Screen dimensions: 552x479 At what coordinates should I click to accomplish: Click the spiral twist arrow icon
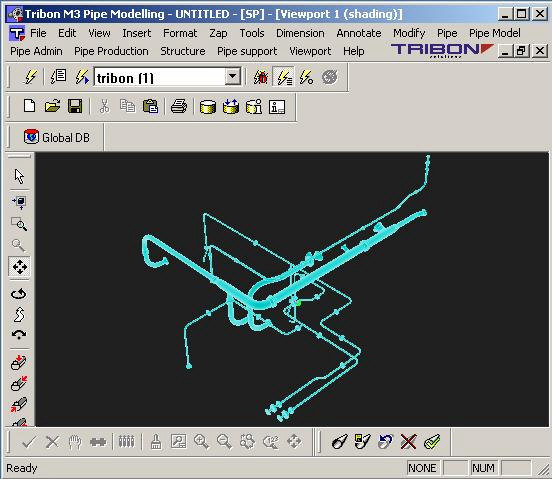[x=19, y=314]
